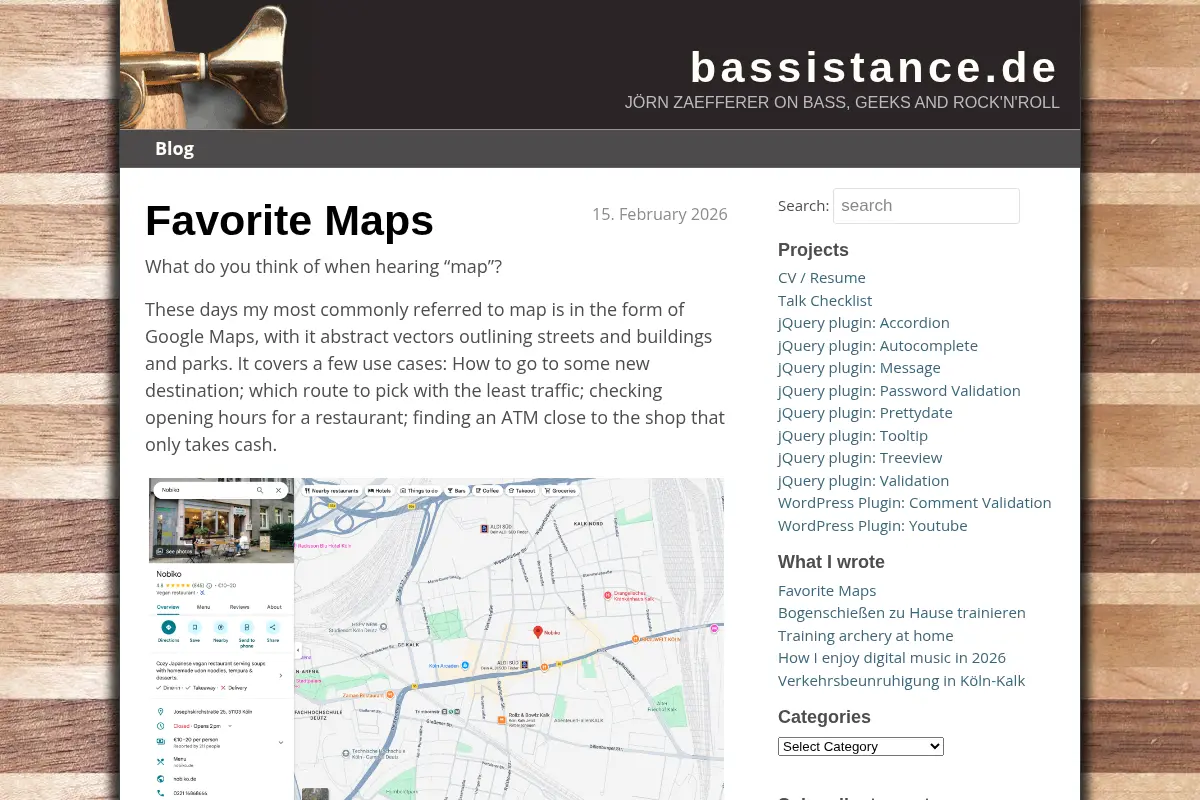The image size is (1200, 800).
Task: Click the Google Maps screenshot image
Action: [436, 639]
